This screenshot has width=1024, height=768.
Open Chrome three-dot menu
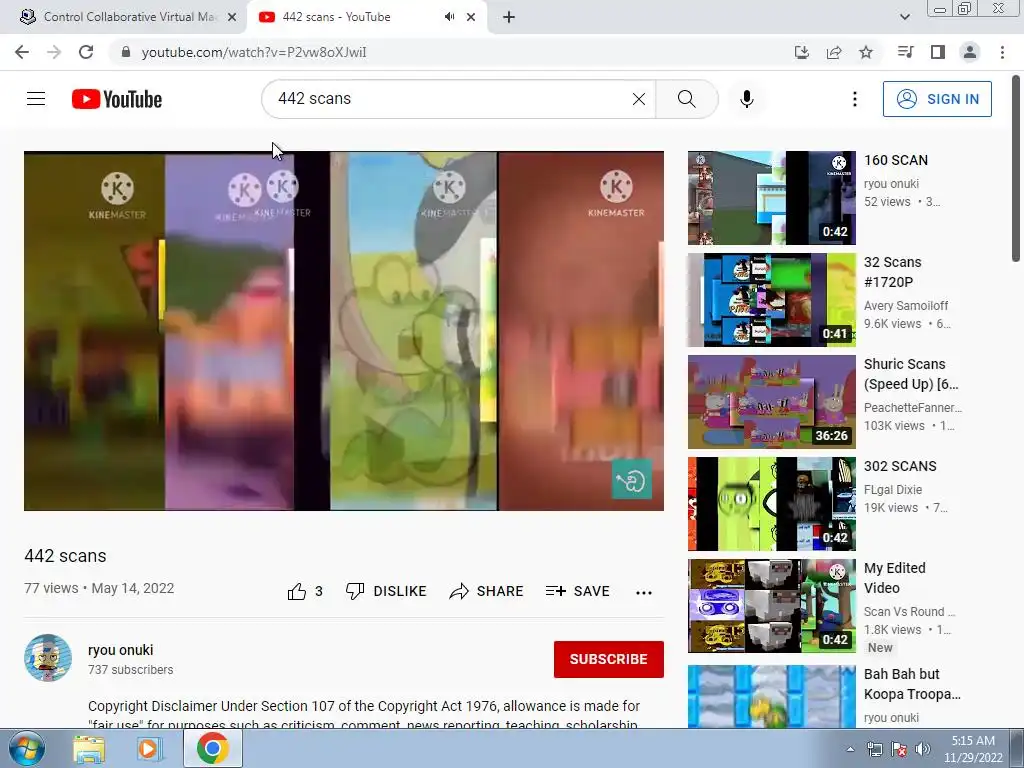pyautogui.click(x=1002, y=52)
